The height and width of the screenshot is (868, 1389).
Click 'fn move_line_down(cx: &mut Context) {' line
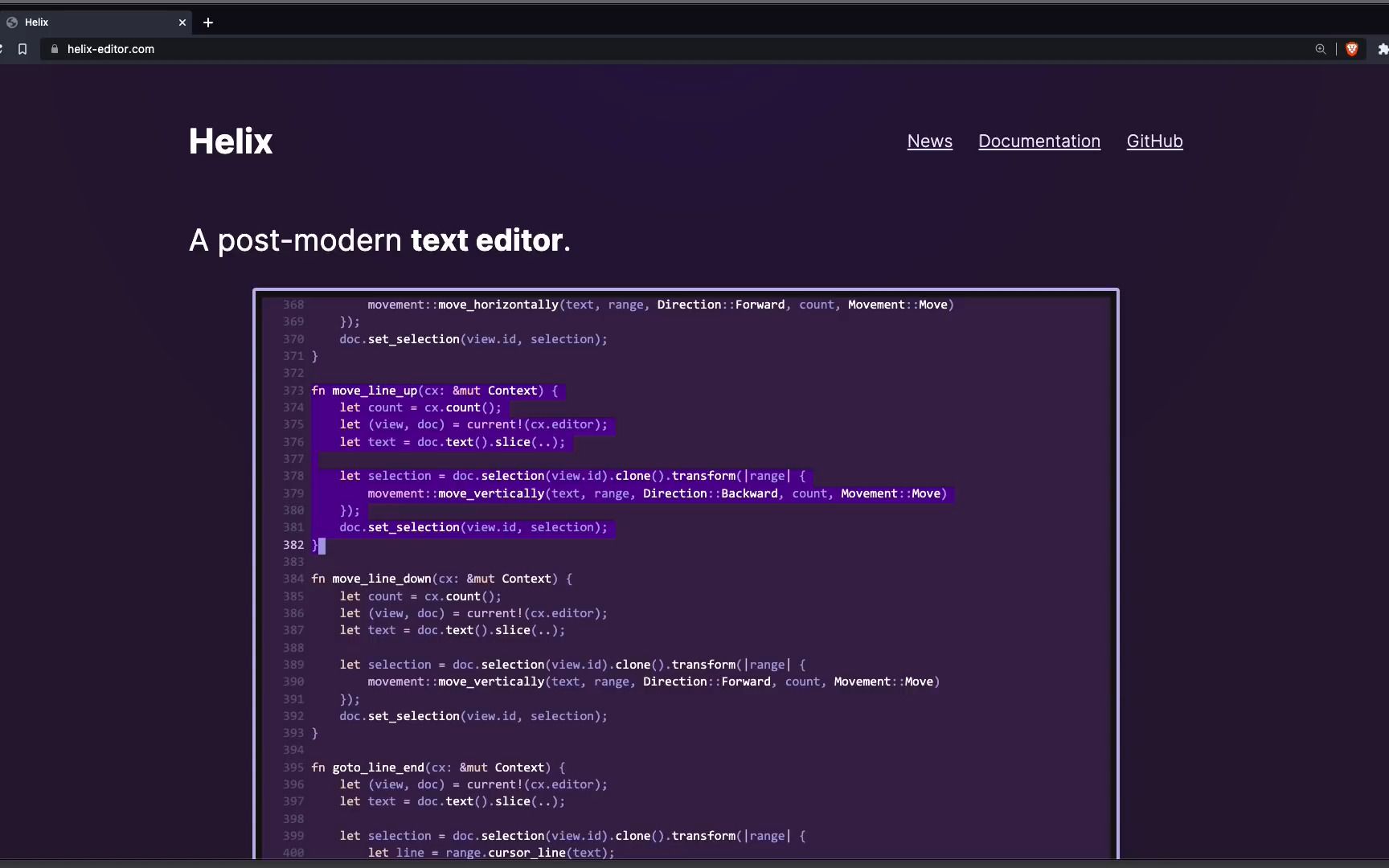tap(441, 579)
